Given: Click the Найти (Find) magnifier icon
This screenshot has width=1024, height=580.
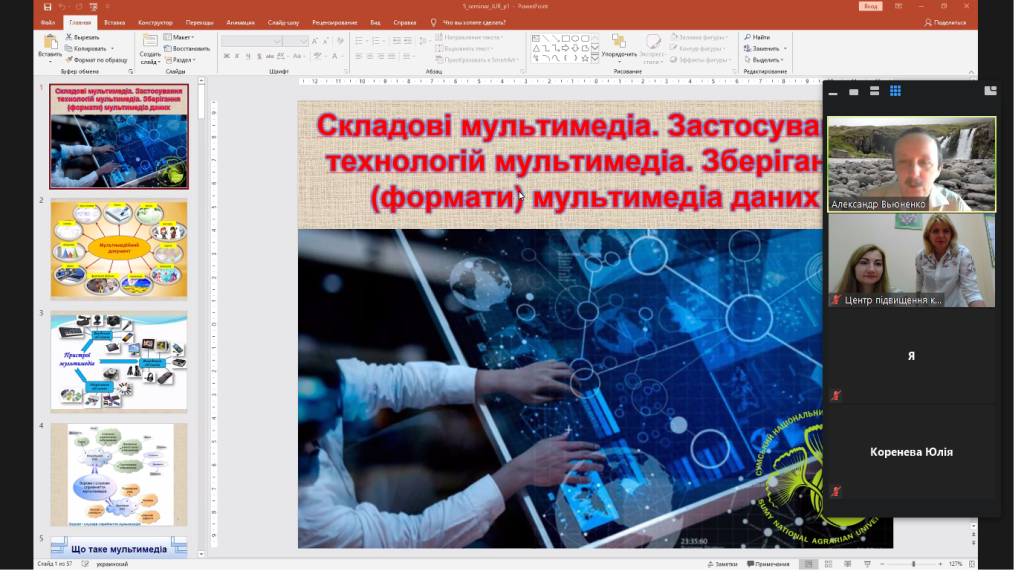Looking at the screenshot, I should coord(747,37).
